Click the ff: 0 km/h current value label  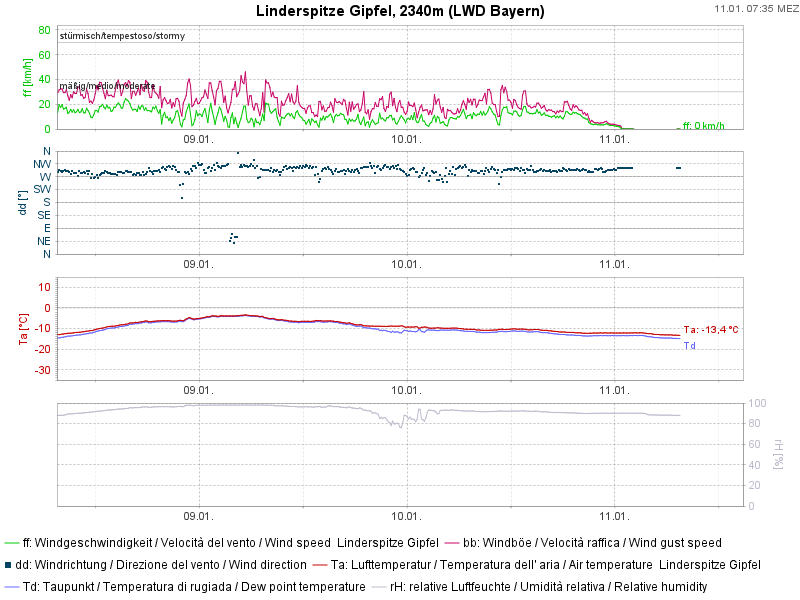click(x=703, y=126)
